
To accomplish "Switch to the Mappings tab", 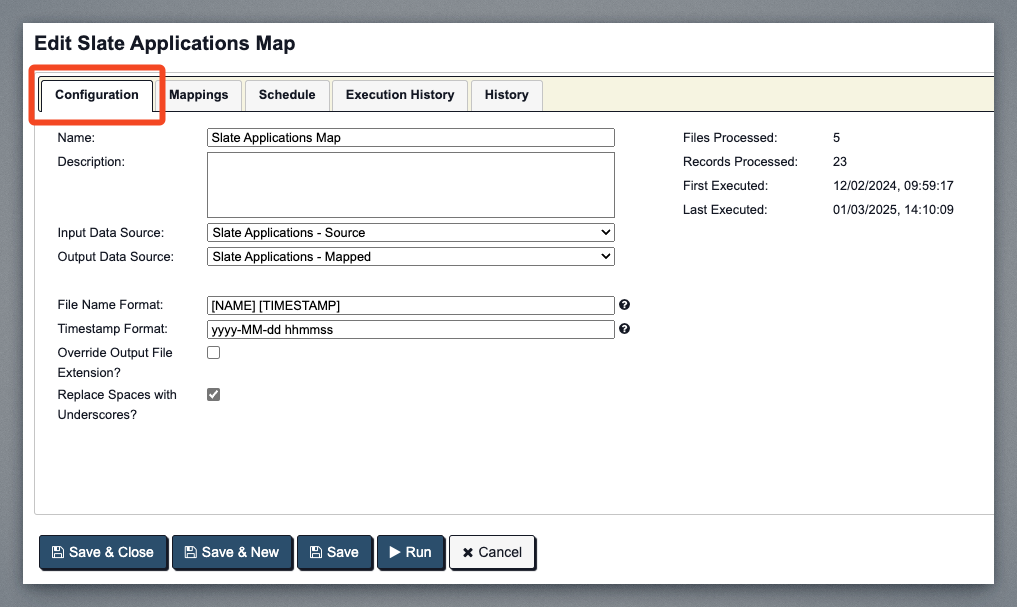I will (198, 95).
